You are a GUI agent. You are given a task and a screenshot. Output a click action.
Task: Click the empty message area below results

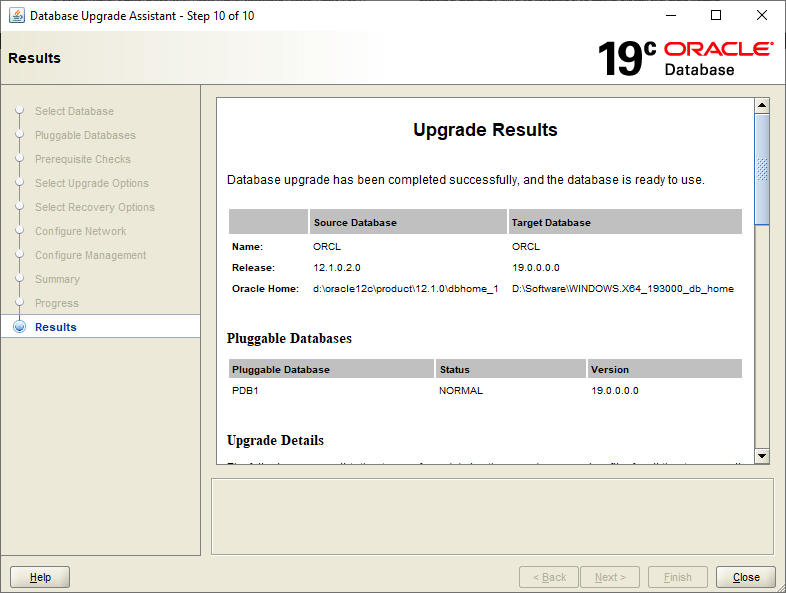point(492,516)
